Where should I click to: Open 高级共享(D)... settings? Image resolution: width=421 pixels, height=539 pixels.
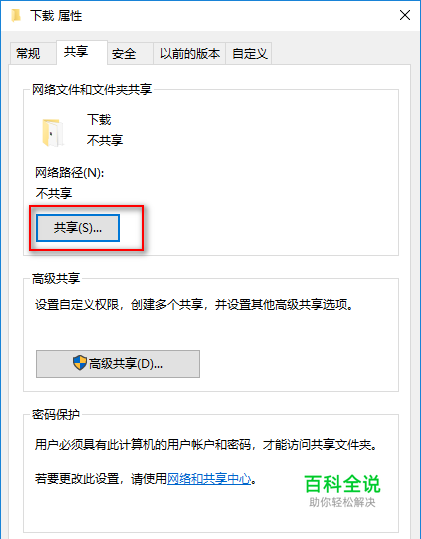(118, 364)
